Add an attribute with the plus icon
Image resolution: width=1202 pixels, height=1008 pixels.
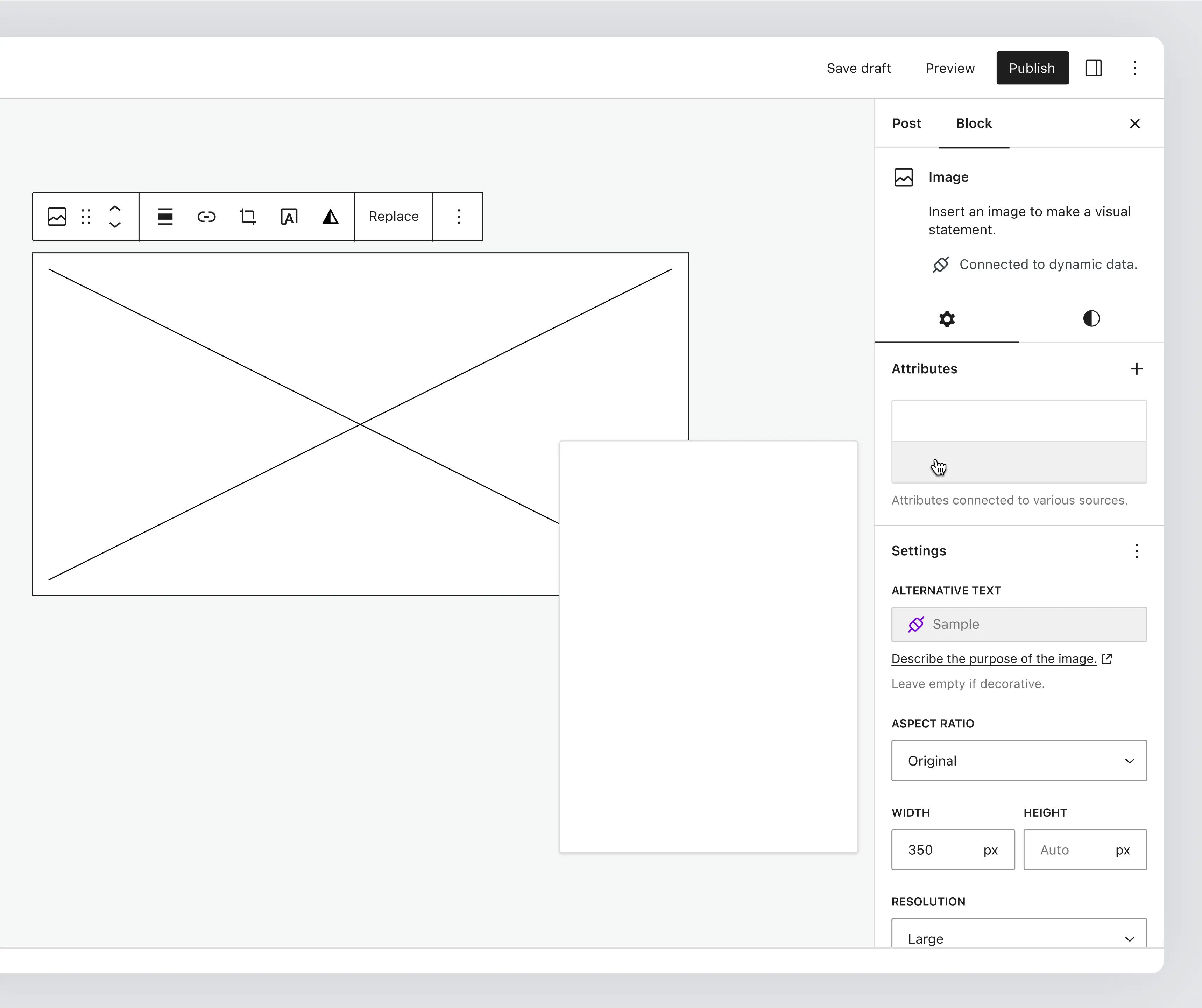tap(1136, 369)
